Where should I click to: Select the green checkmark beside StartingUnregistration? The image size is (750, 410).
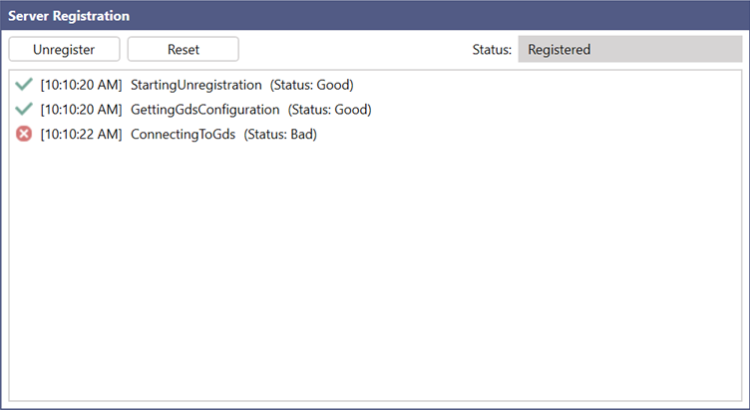point(25,85)
